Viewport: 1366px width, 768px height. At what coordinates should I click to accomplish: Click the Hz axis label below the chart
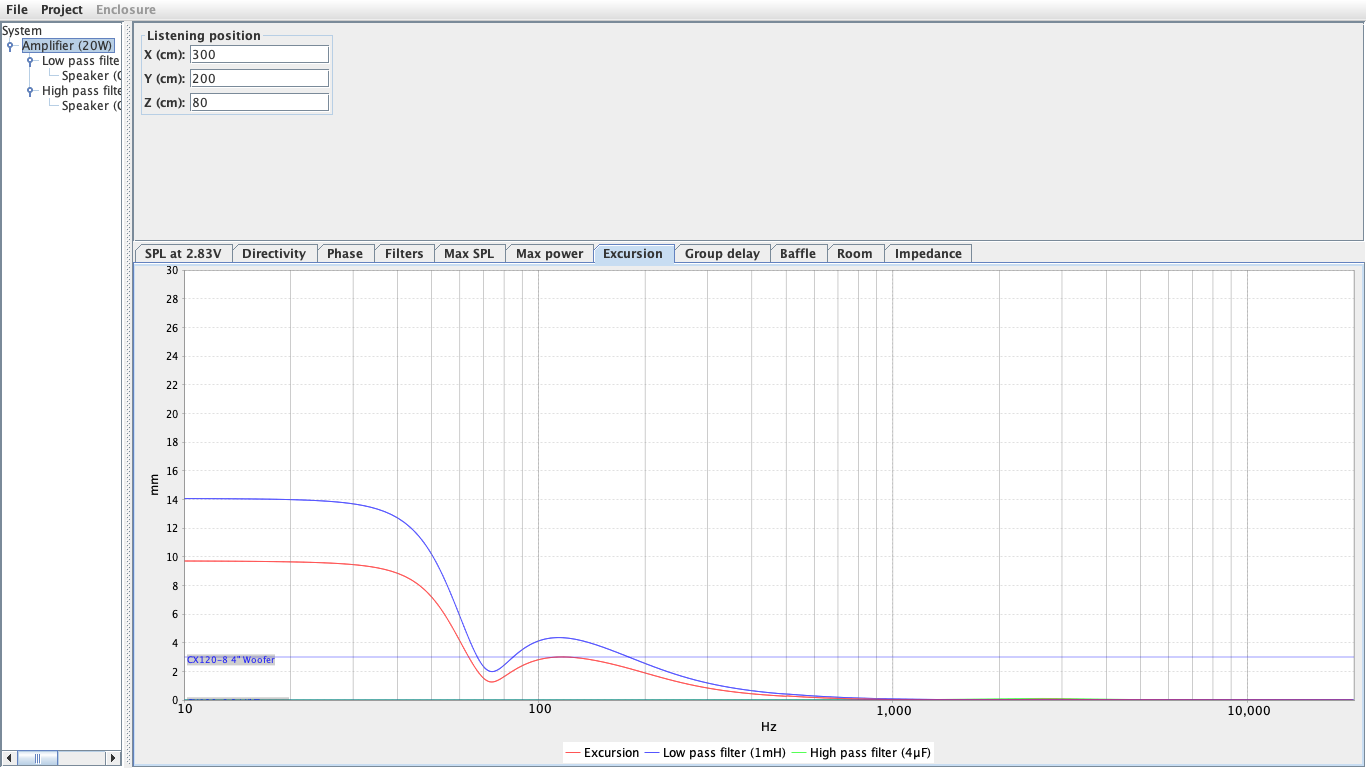click(x=768, y=727)
